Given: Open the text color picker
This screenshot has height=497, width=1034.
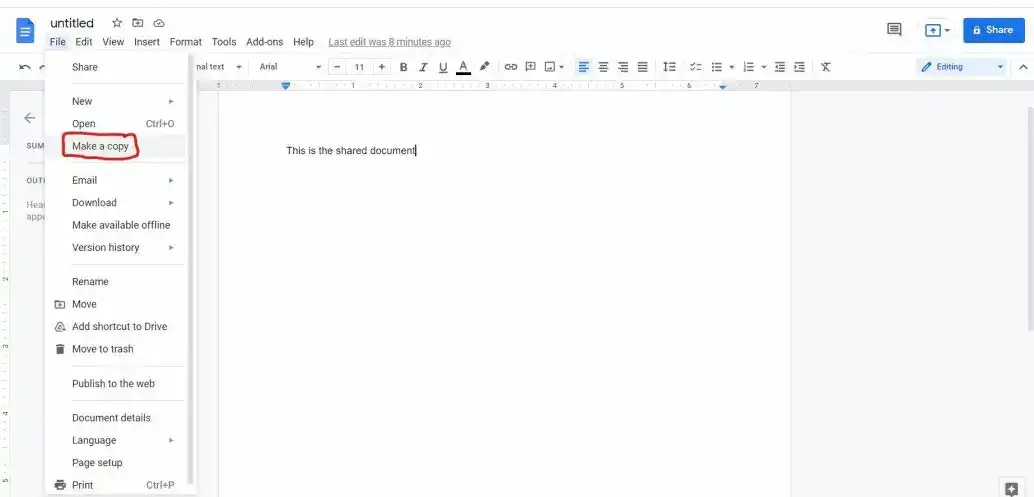Looking at the screenshot, I should [464, 67].
